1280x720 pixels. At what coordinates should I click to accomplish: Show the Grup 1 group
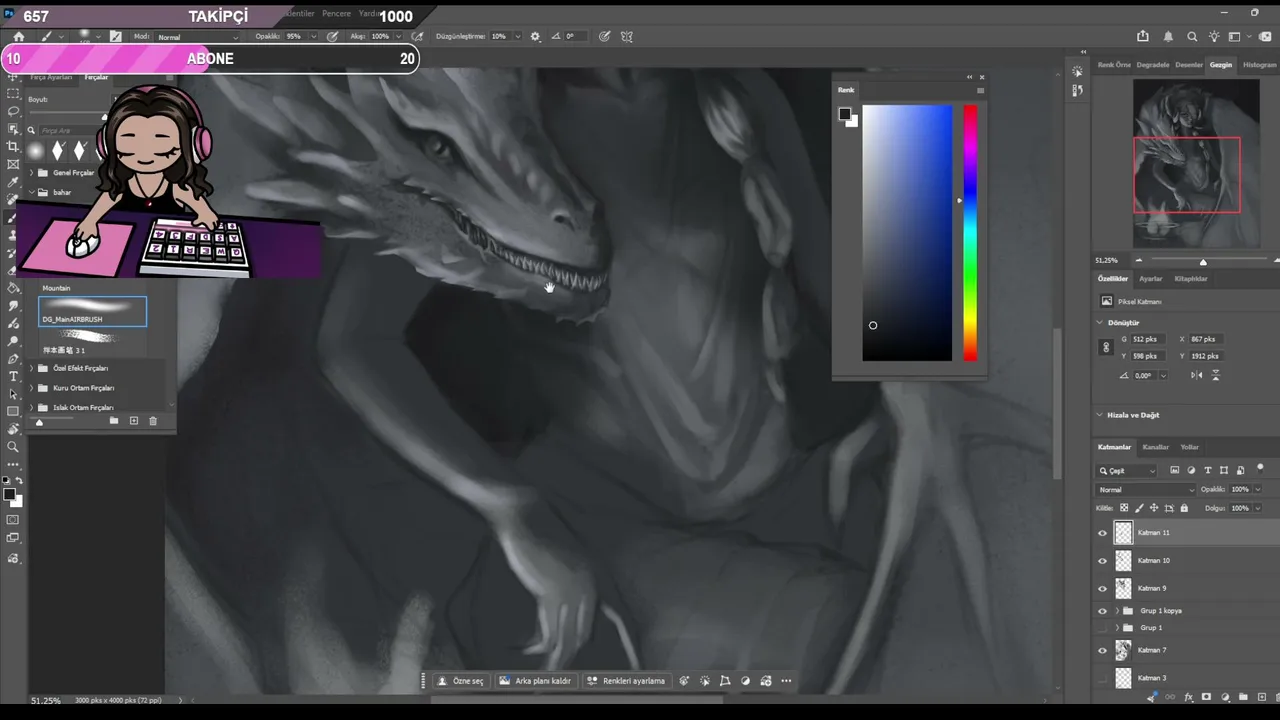coord(1103,628)
